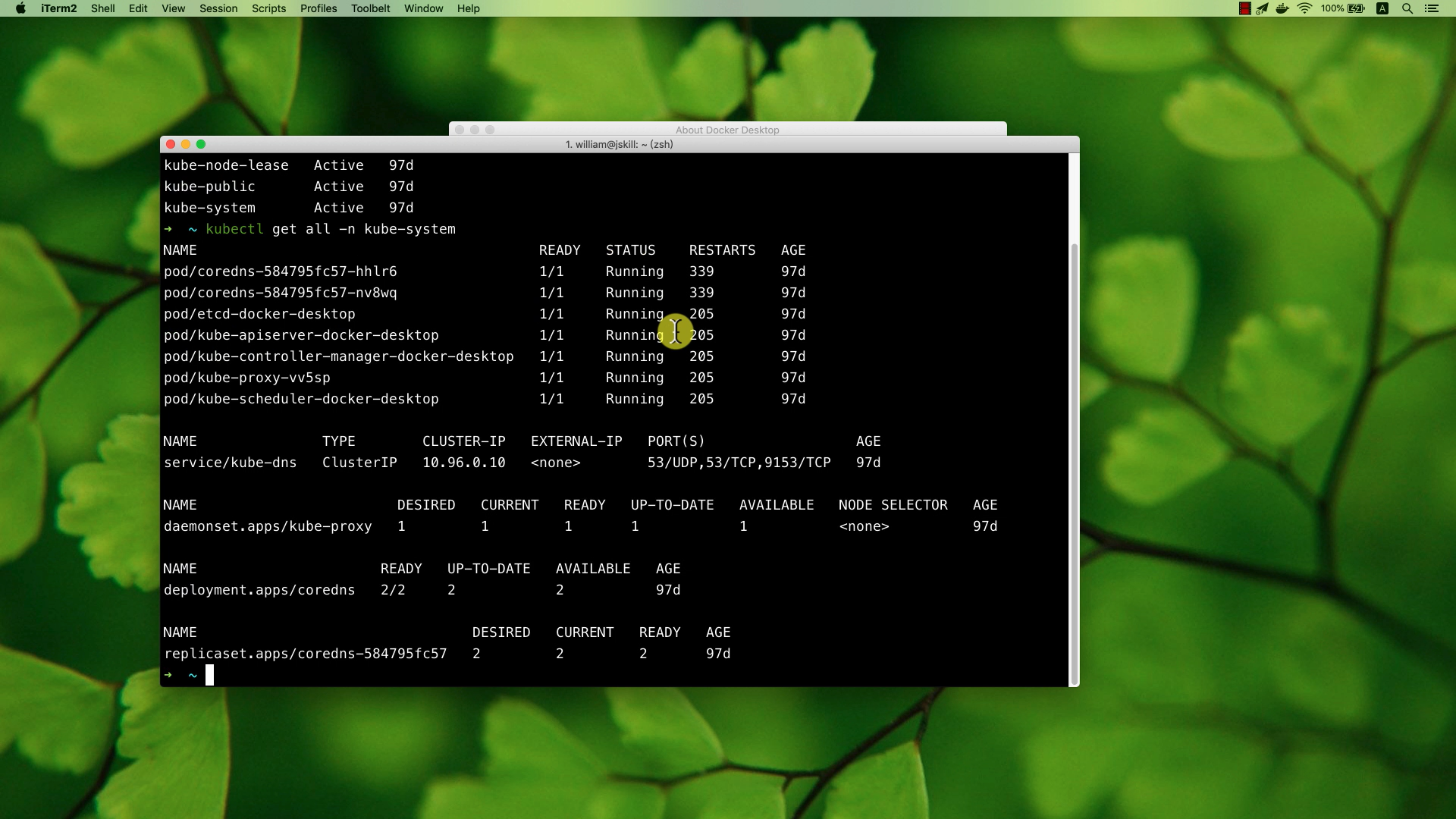Click the NODE SELECTOR column header
Image resolution: width=1456 pixels, height=819 pixels.
[893, 505]
